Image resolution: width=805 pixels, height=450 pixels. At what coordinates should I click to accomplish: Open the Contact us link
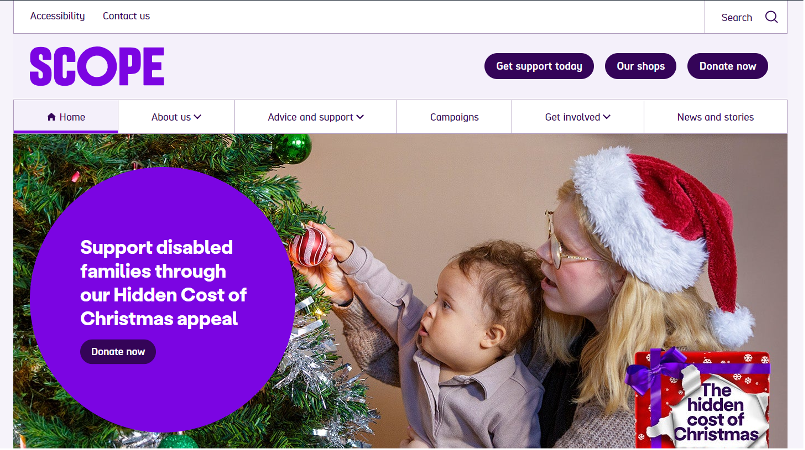pyautogui.click(x=126, y=16)
